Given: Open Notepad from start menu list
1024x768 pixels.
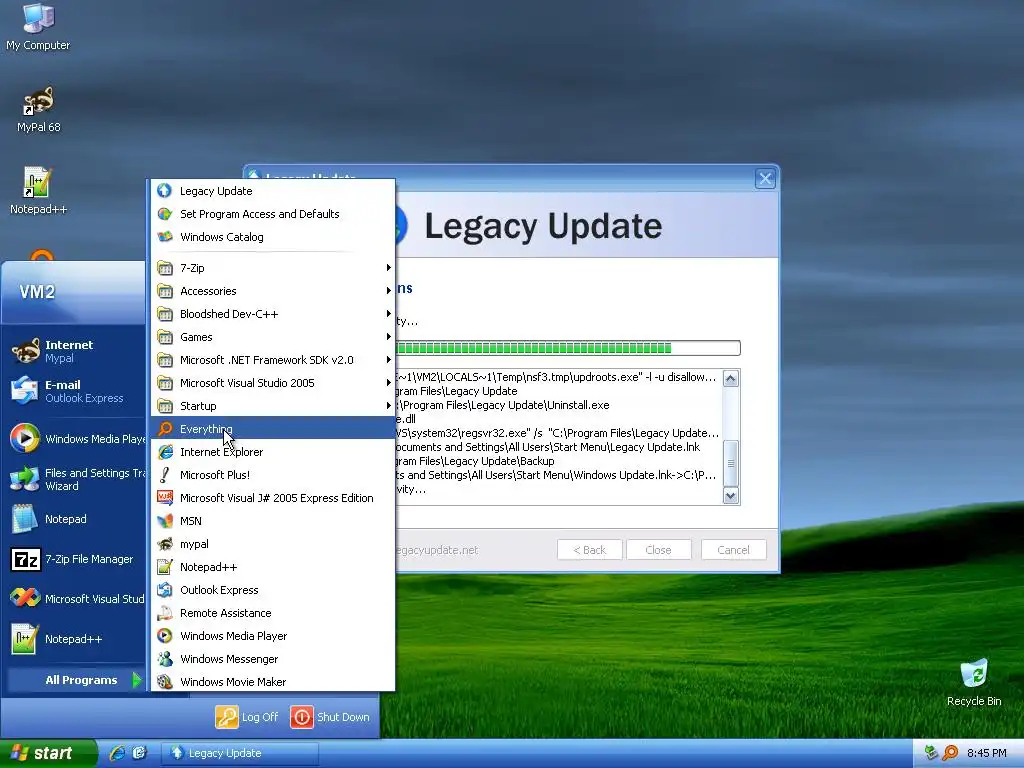Looking at the screenshot, I should (75, 519).
